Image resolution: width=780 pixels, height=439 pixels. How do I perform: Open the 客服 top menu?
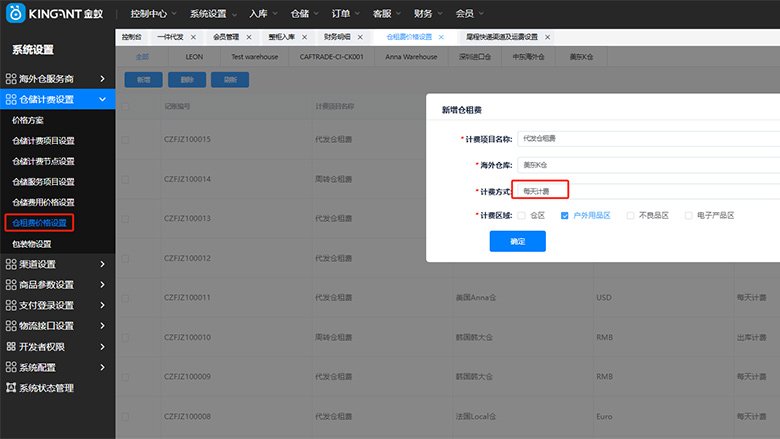point(387,14)
